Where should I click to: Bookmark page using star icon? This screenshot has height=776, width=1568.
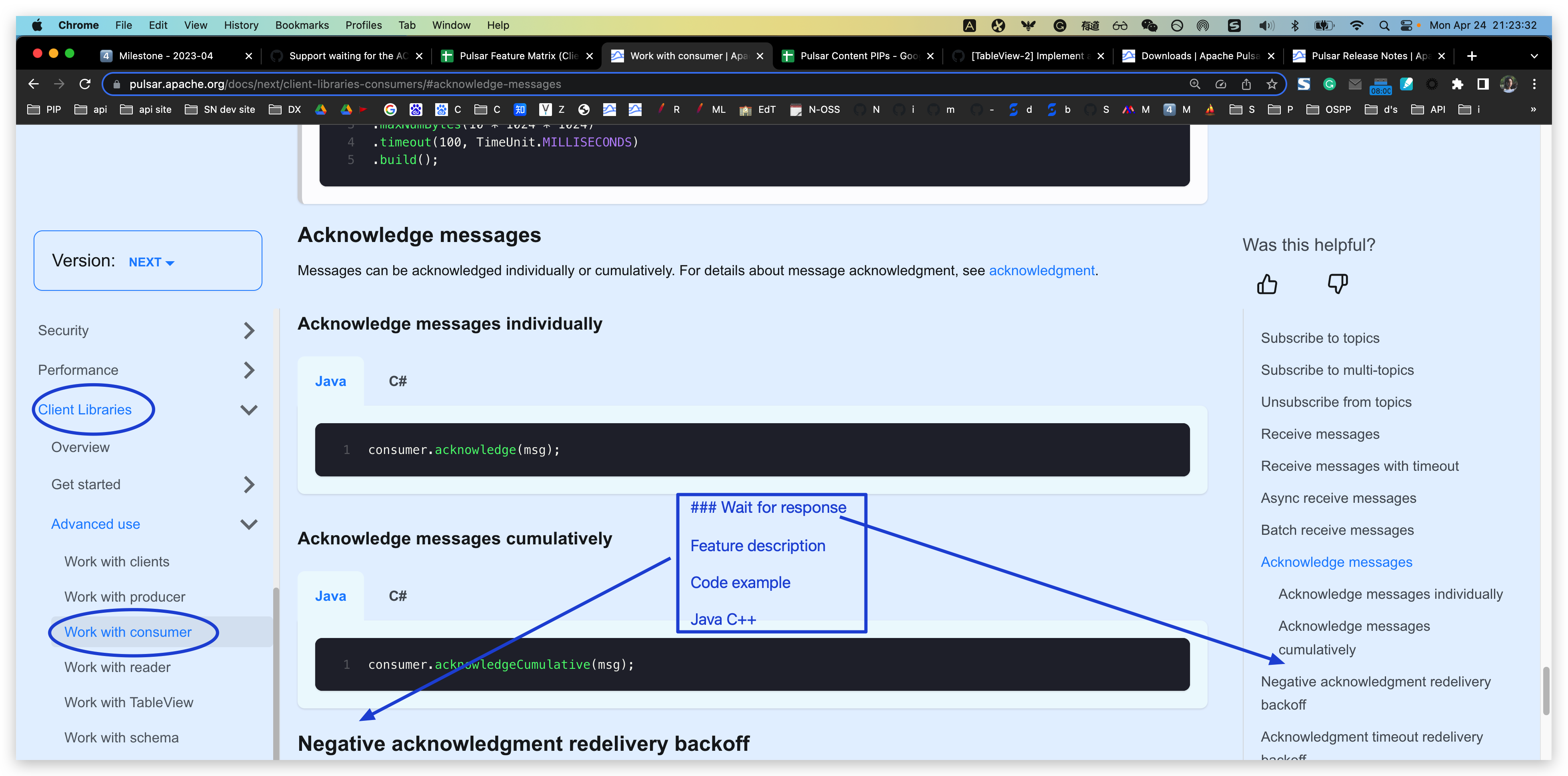[1272, 84]
